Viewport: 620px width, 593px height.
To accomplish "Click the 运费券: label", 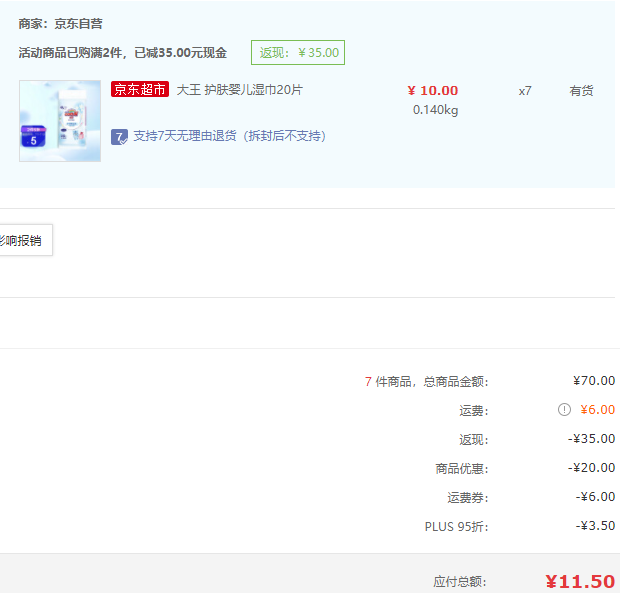I will click(468, 498).
